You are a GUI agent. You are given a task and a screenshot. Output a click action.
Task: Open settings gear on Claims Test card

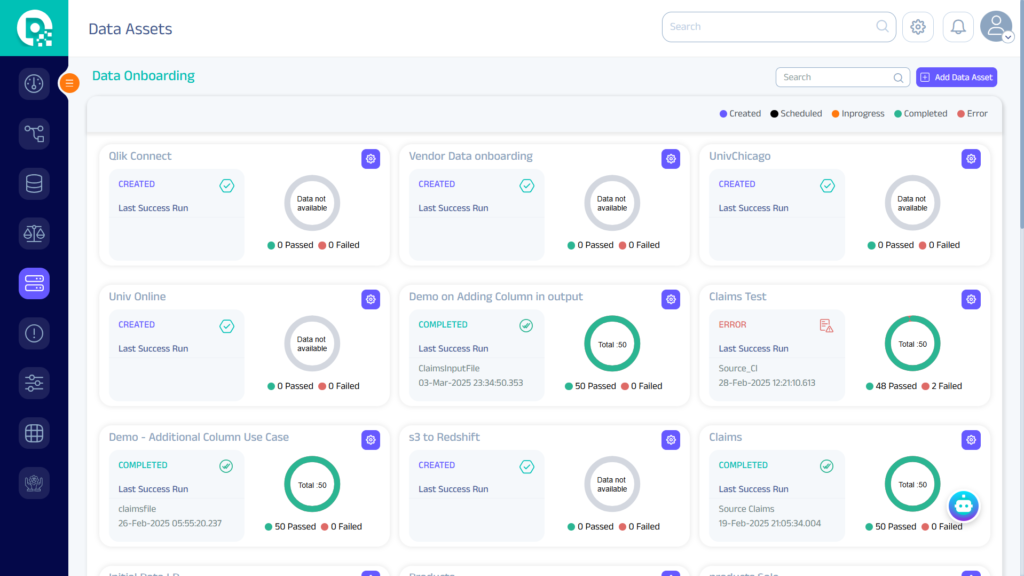[970, 299]
